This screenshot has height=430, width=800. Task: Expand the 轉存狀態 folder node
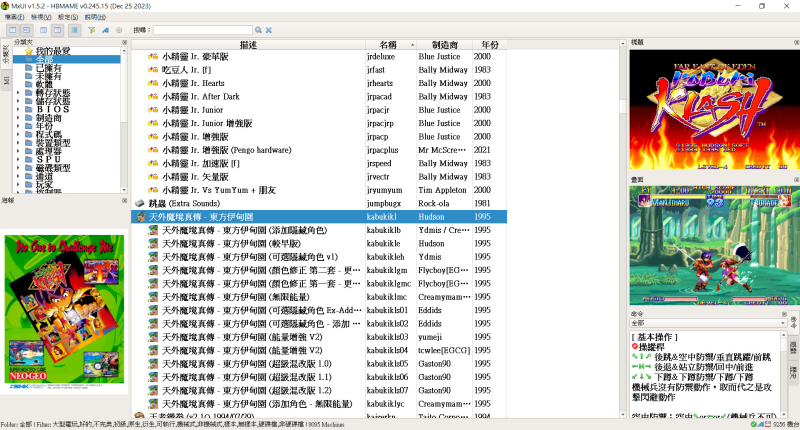pyautogui.click(x=18, y=93)
